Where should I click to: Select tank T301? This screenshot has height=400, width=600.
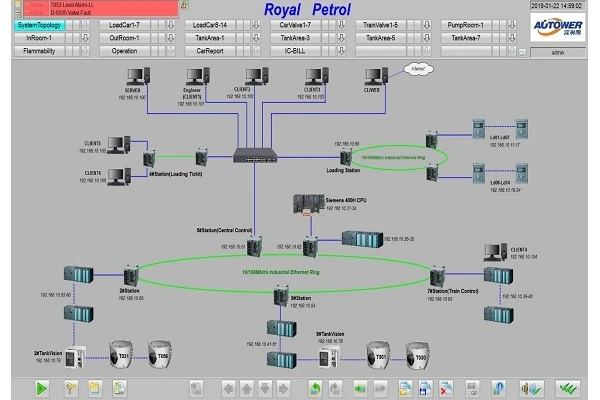[x=378, y=355]
